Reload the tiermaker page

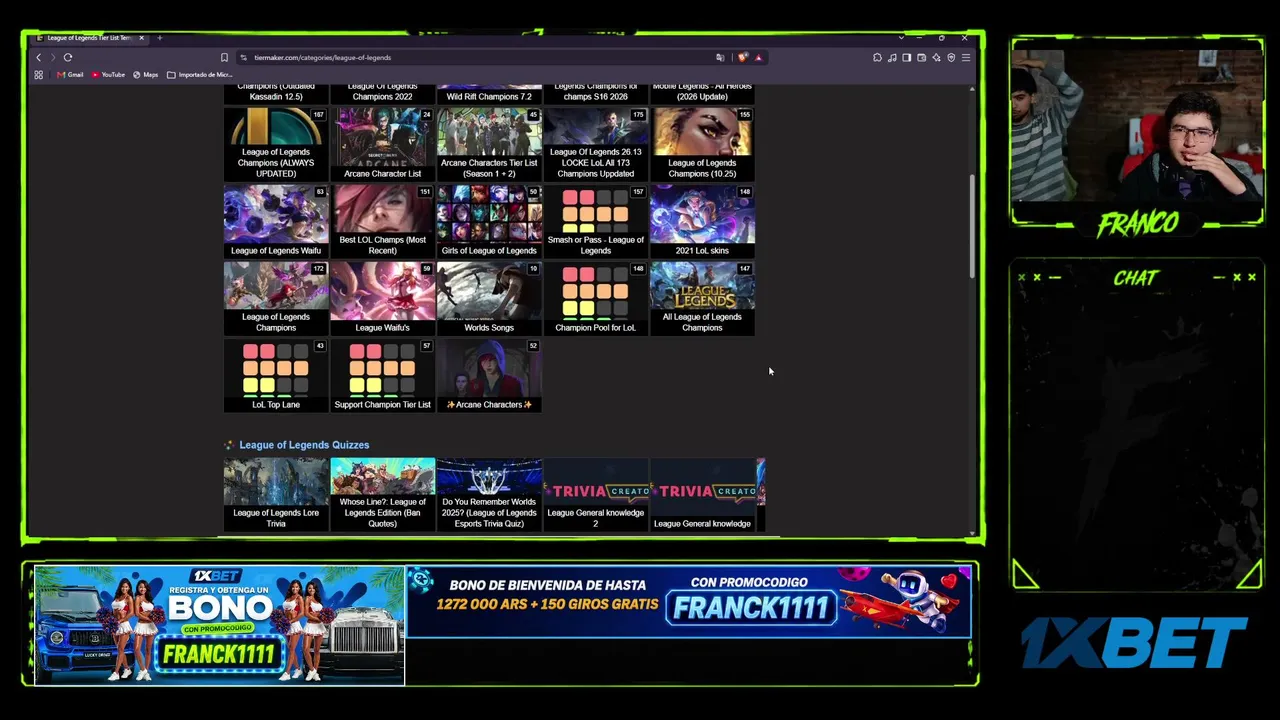click(68, 58)
